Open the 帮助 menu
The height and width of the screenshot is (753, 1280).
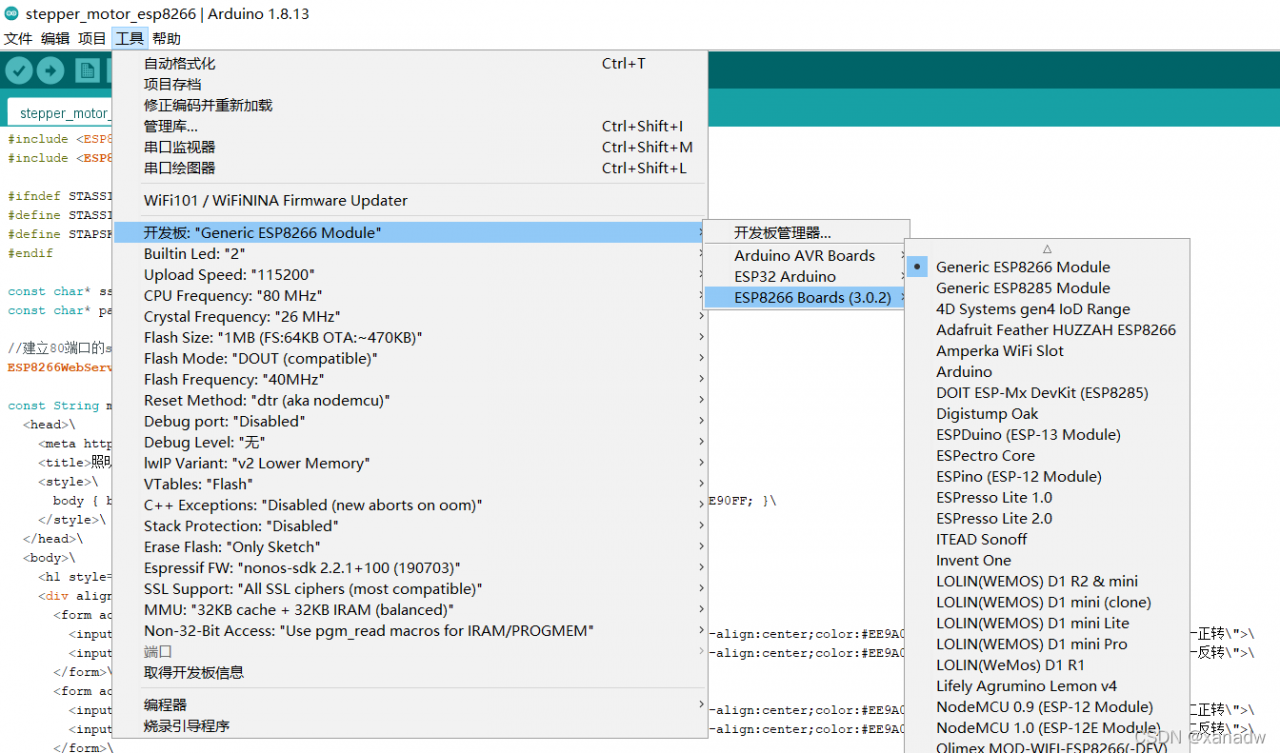166,39
